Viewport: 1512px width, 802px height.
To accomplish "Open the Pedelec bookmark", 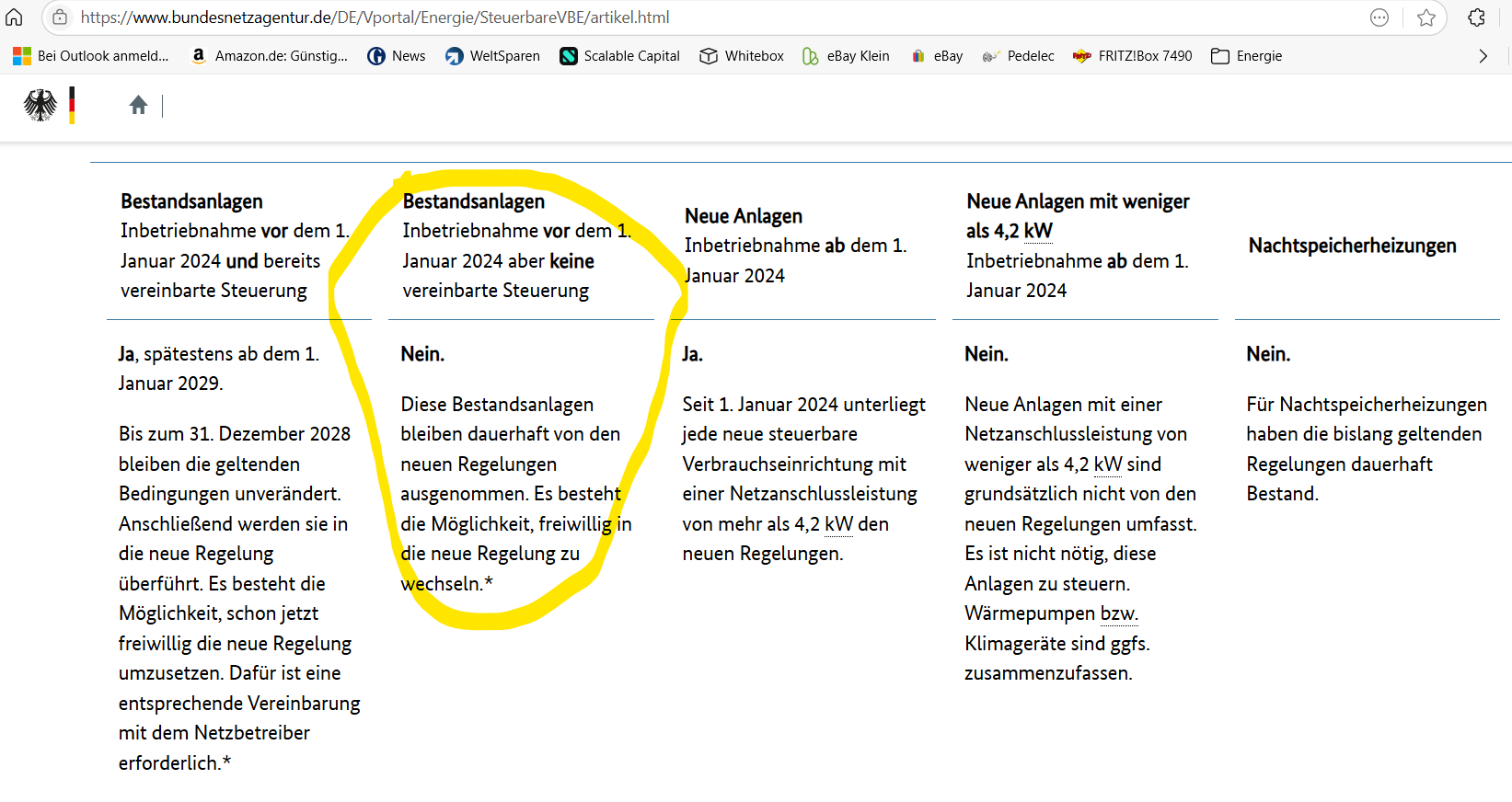I will (x=1018, y=56).
